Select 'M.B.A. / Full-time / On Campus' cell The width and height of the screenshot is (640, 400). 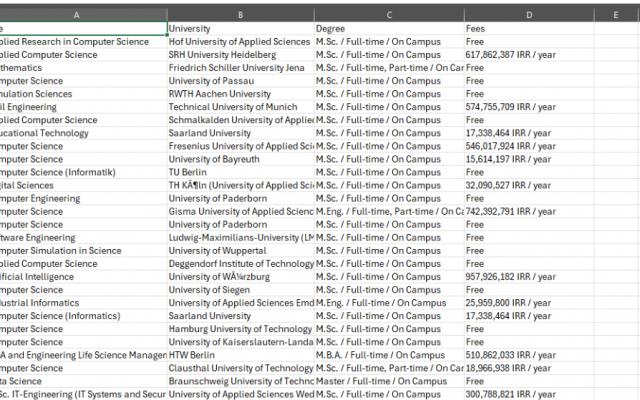(x=389, y=355)
